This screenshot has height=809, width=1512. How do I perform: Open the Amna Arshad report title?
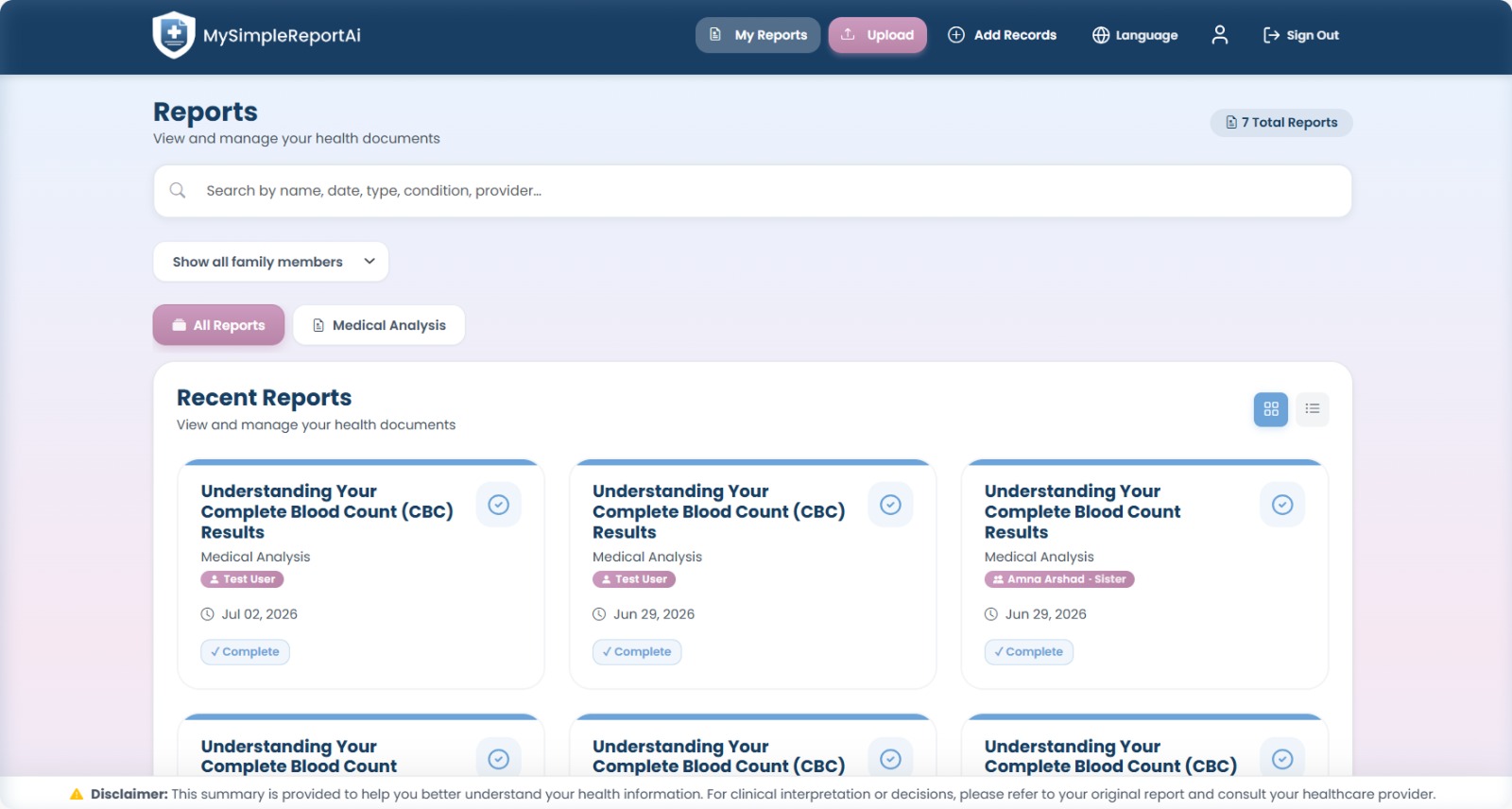click(x=1083, y=511)
